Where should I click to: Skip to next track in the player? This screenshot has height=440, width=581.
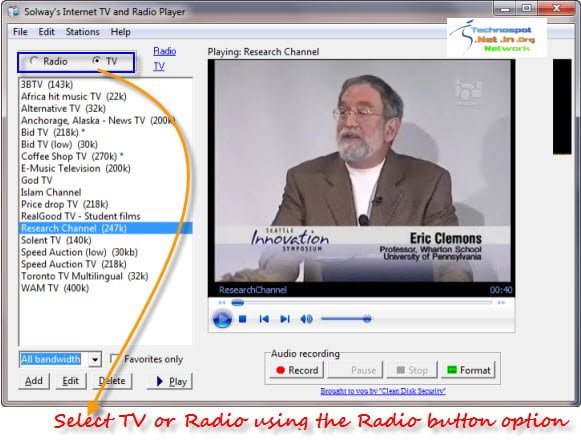coord(285,319)
